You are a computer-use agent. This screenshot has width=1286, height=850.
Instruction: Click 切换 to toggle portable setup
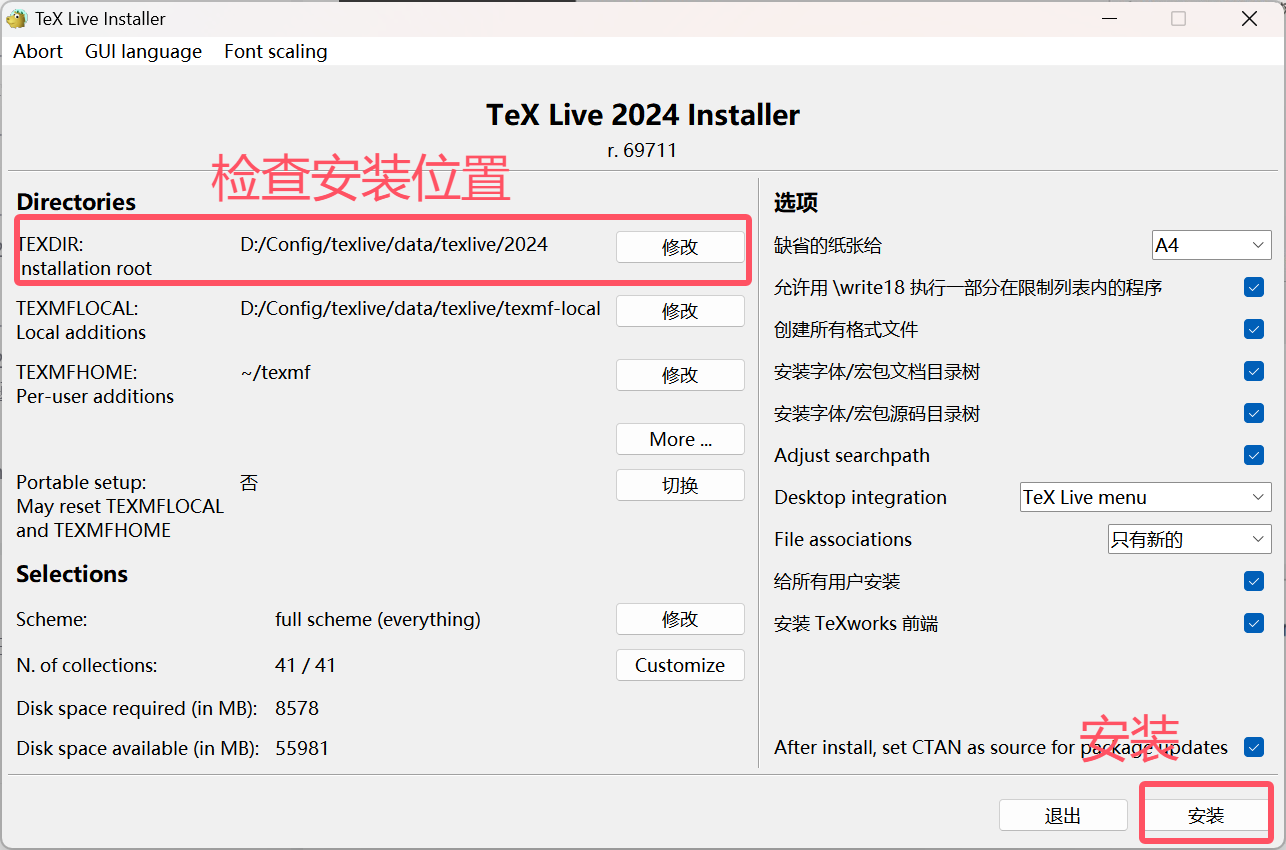pos(680,485)
